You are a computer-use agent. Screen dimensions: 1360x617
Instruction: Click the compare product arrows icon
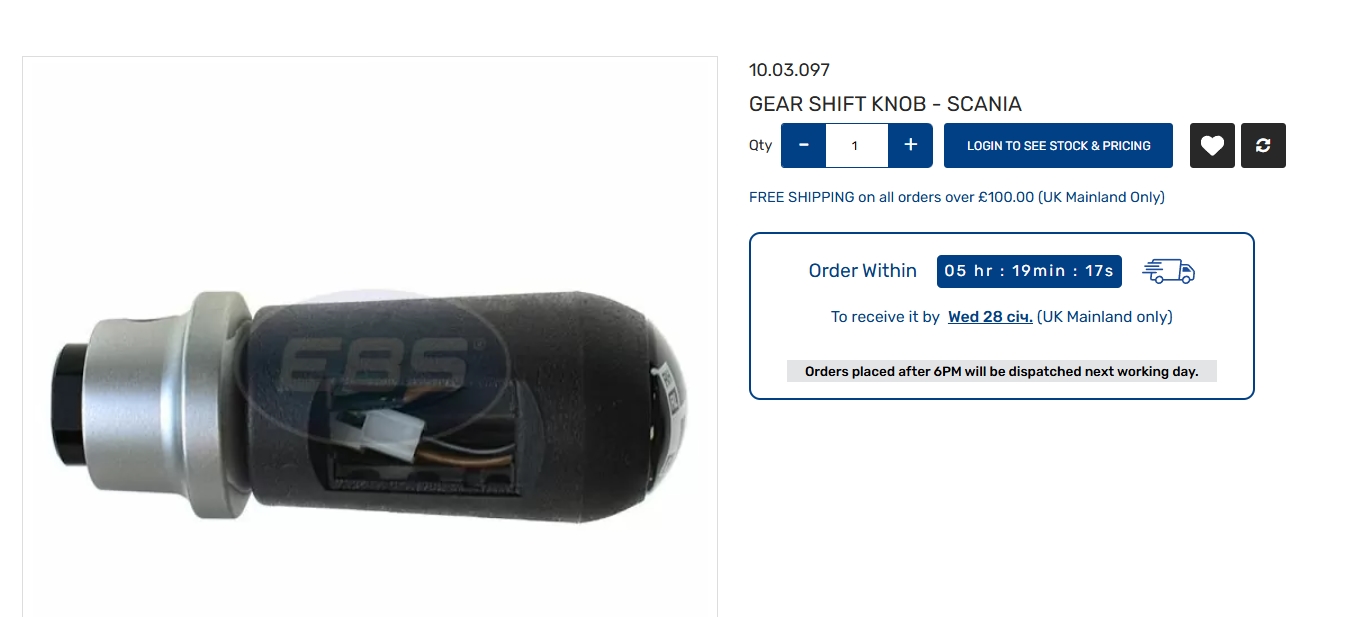(1263, 146)
